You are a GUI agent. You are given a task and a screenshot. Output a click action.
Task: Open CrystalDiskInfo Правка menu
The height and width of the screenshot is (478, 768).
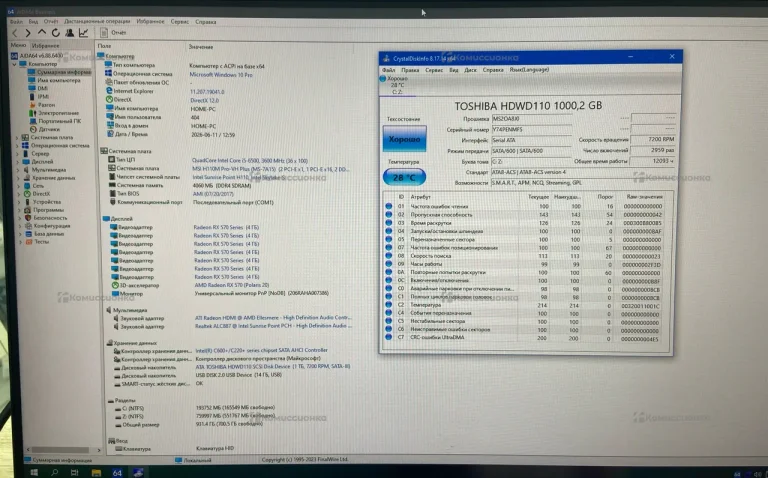pos(410,70)
